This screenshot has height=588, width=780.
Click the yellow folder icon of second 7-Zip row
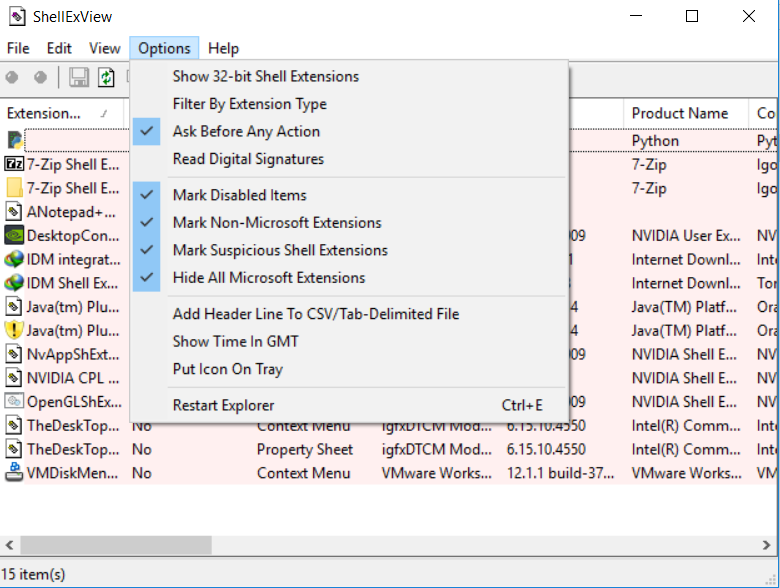pyautogui.click(x=14, y=188)
